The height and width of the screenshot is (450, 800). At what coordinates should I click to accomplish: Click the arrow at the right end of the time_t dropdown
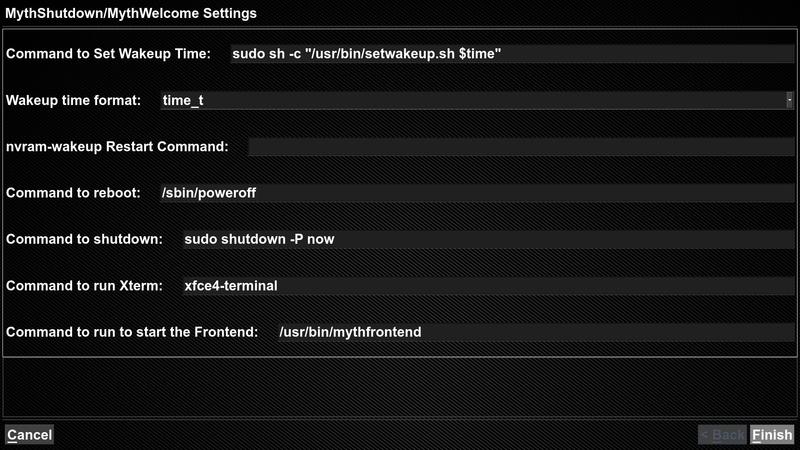point(789,100)
